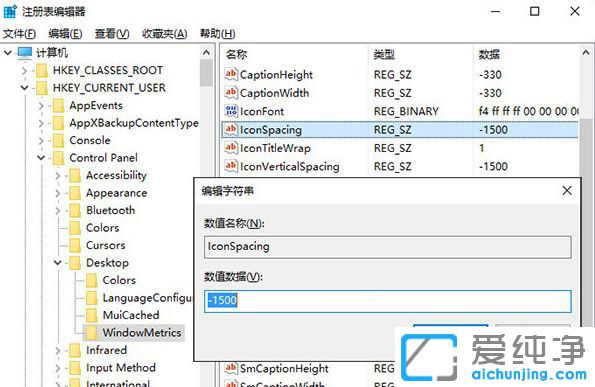Click the IconFont binary value icon
This screenshot has height=387, width=595.
(x=231, y=111)
